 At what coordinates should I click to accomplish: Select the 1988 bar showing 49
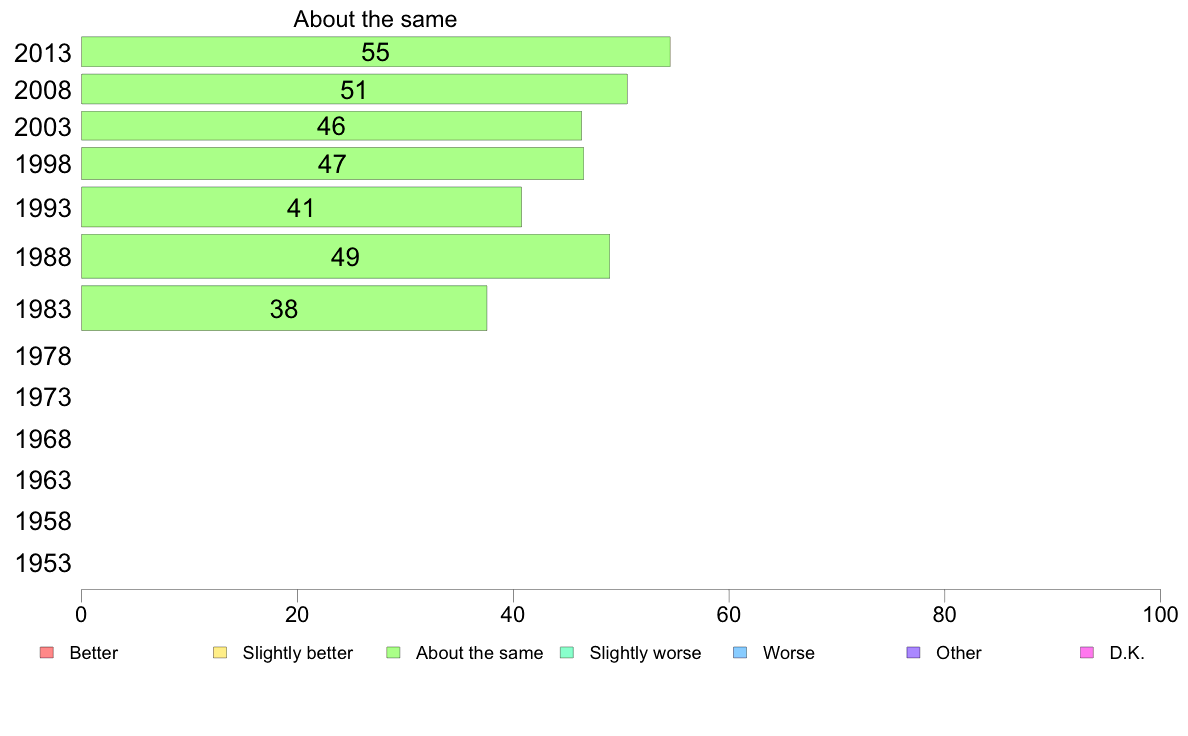(x=345, y=256)
